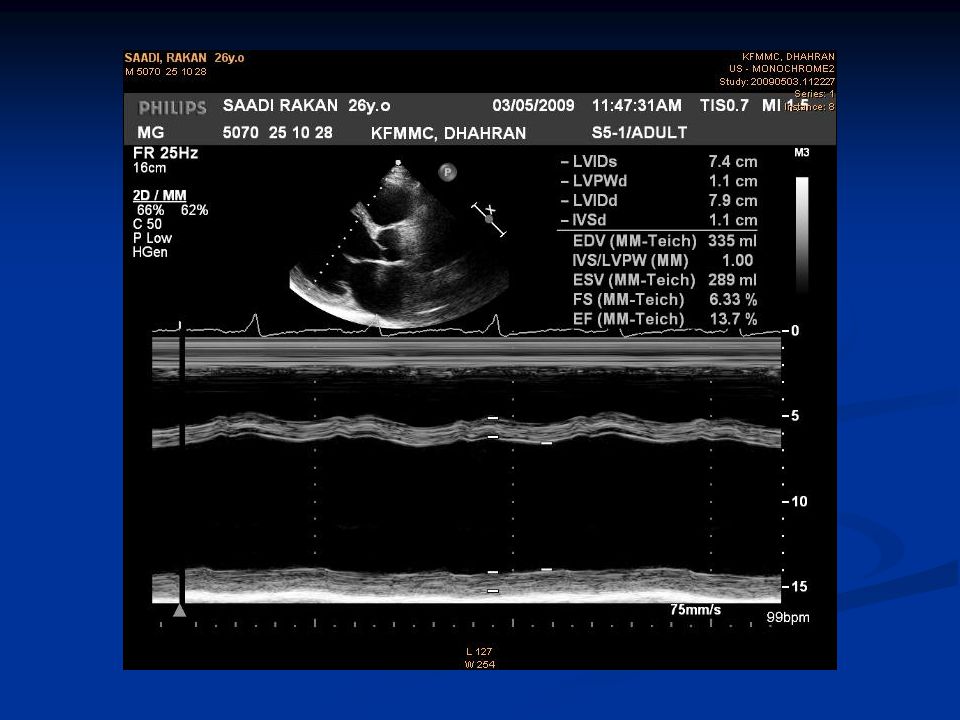Viewport: 960px width, 720px height.
Task: Click the TIS0.7 thermal index readout
Action: (724, 105)
